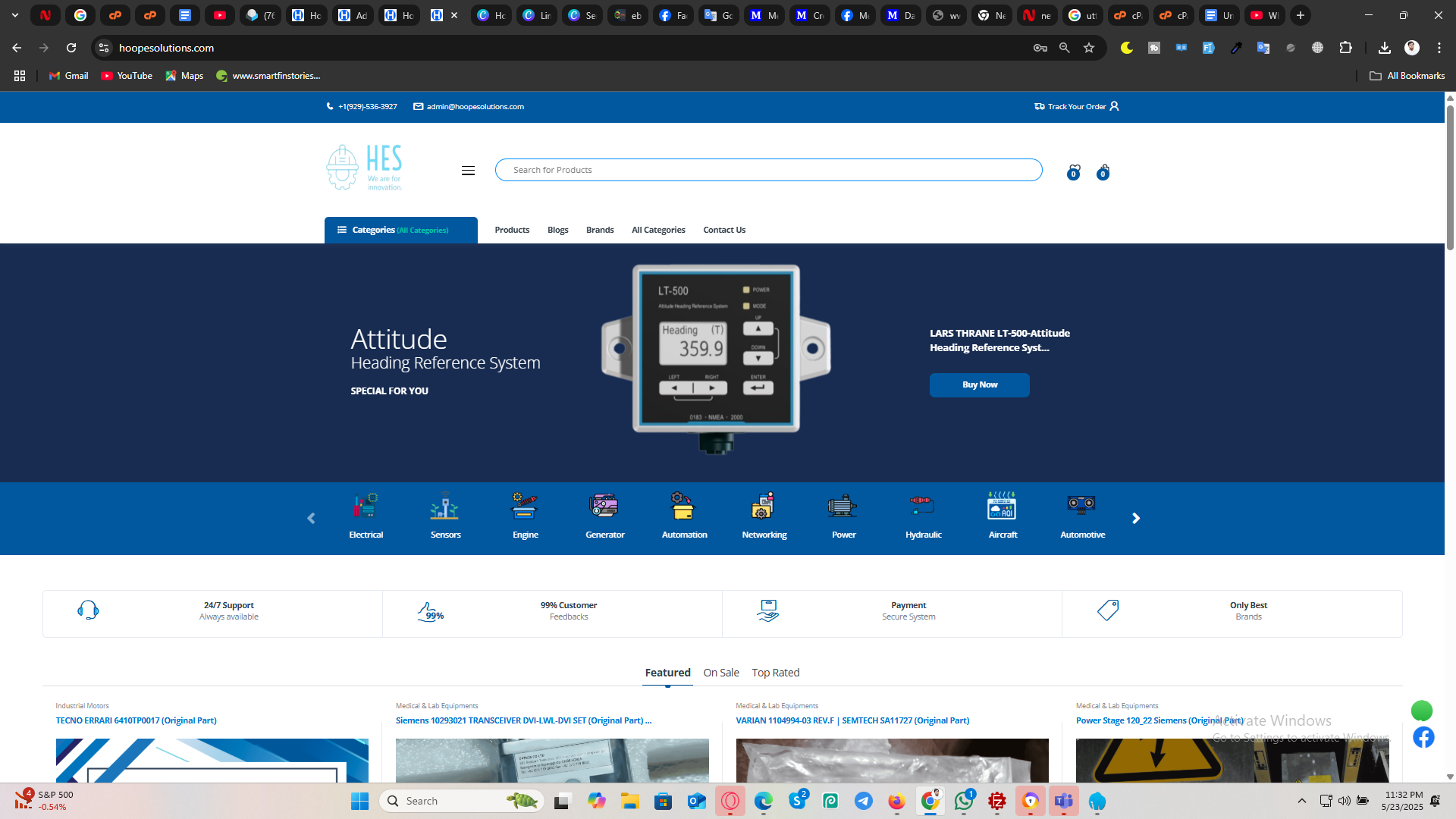Open the browser extensions puzzle icon
This screenshot has height=819, width=1456.
tap(1345, 48)
